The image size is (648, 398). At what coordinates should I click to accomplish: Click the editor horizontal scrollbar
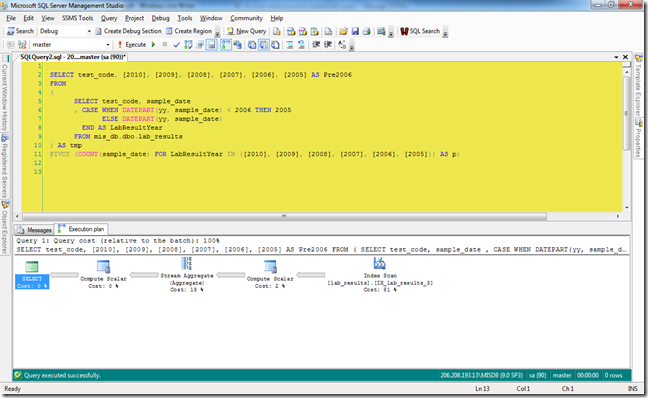[x=284, y=216]
